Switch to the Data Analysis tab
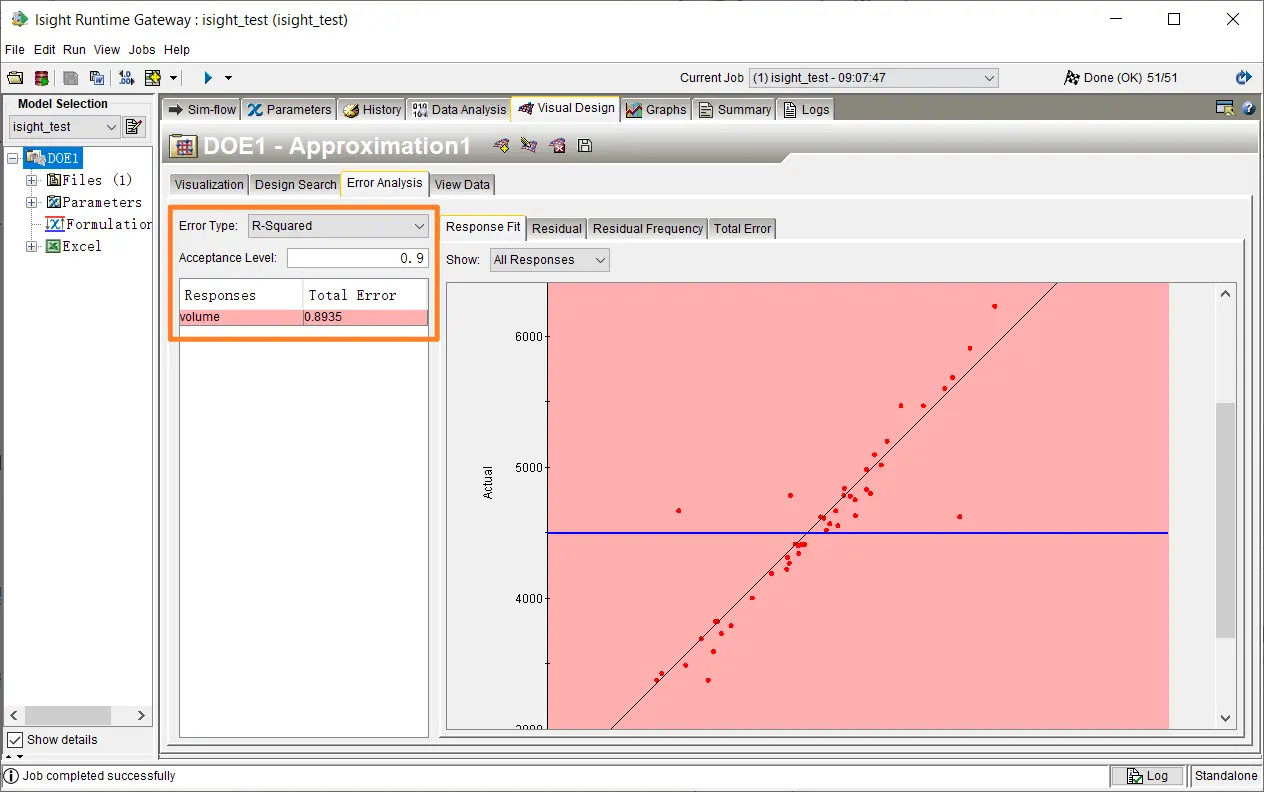 [458, 110]
